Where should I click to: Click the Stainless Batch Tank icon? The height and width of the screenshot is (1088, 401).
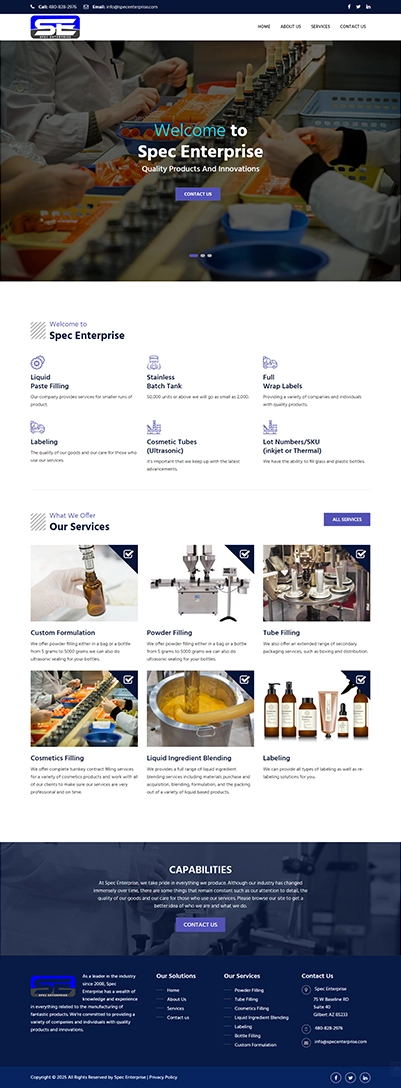click(x=153, y=362)
